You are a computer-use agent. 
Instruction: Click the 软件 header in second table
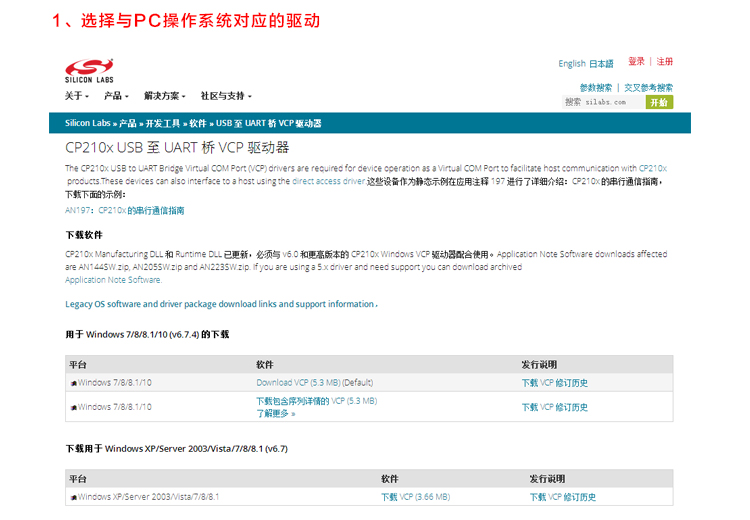(x=390, y=479)
